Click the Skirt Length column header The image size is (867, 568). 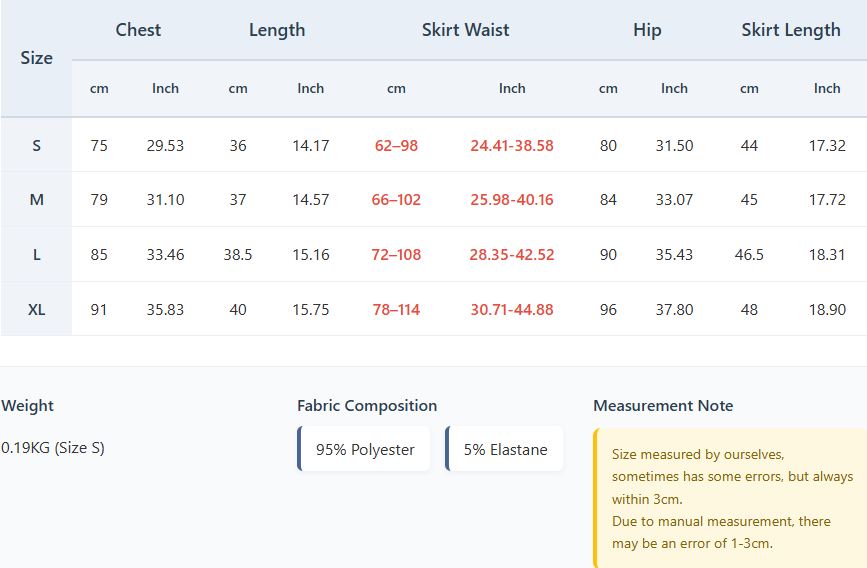click(x=790, y=30)
